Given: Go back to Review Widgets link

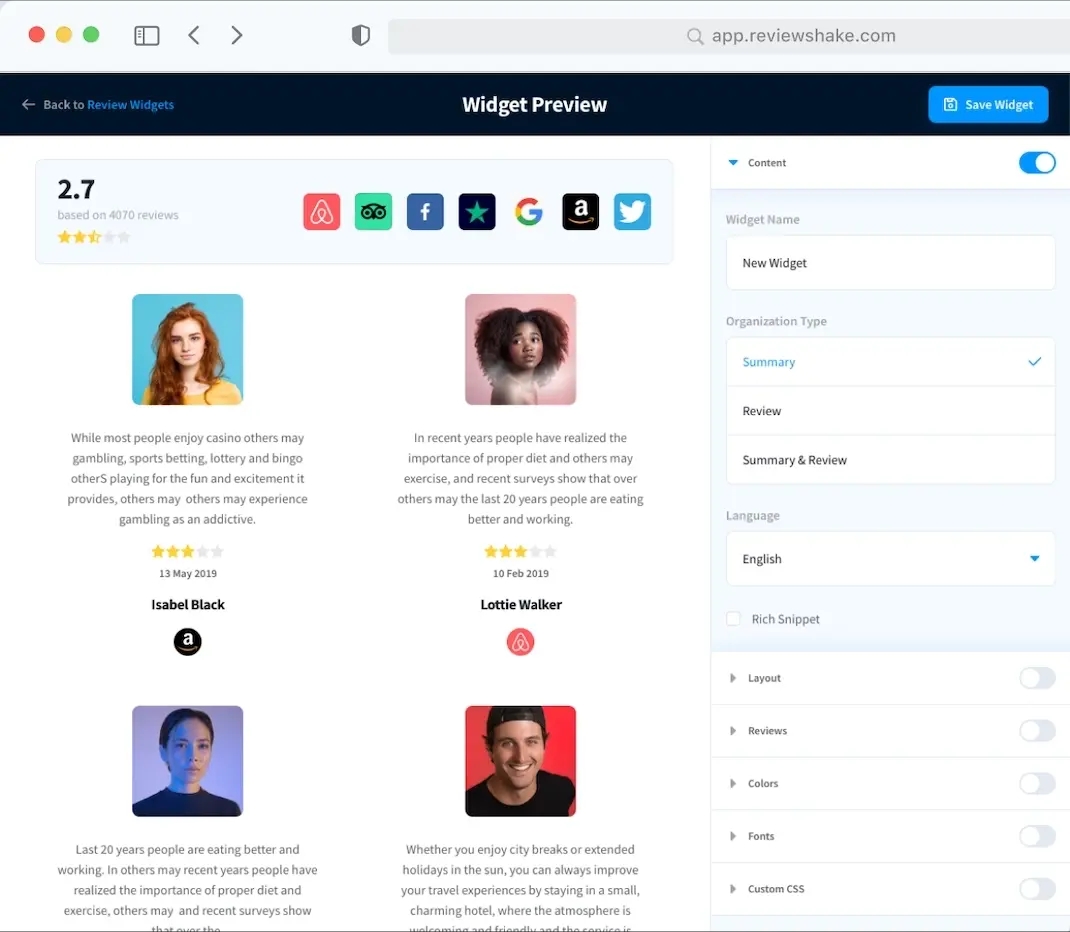Looking at the screenshot, I should [130, 105].
